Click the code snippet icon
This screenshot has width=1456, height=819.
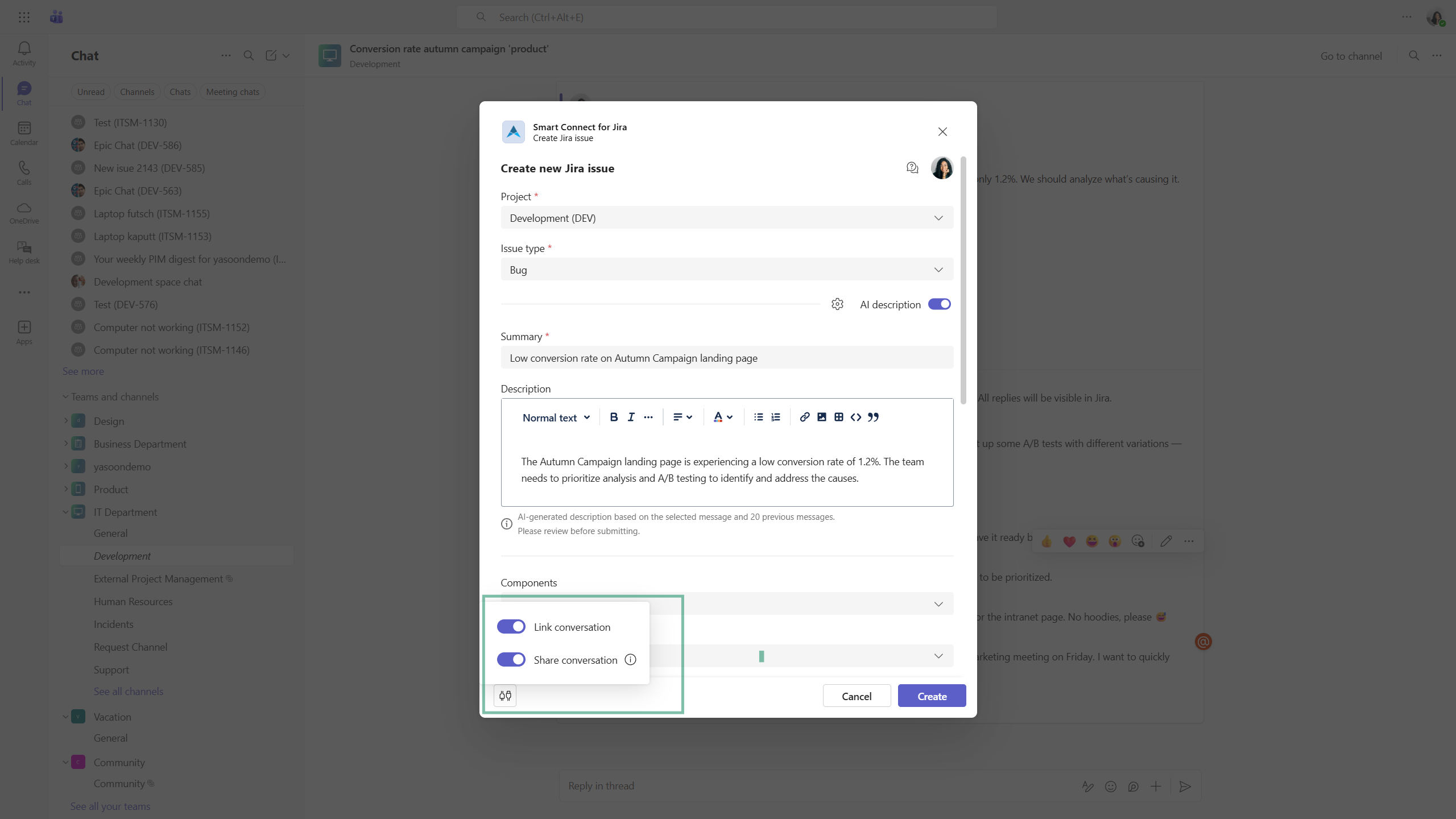pyautogui.click(x=855, y=417)
